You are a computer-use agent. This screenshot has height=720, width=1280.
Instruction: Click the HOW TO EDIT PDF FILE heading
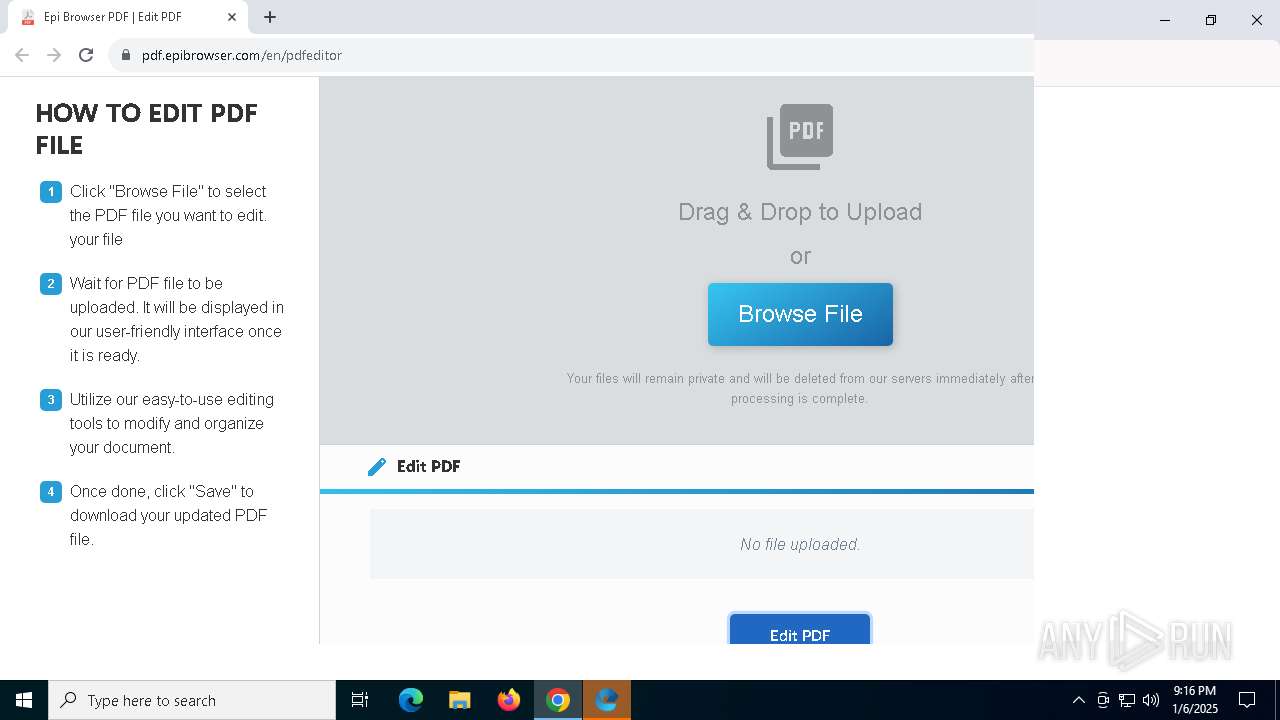click(x=147, y=129)
